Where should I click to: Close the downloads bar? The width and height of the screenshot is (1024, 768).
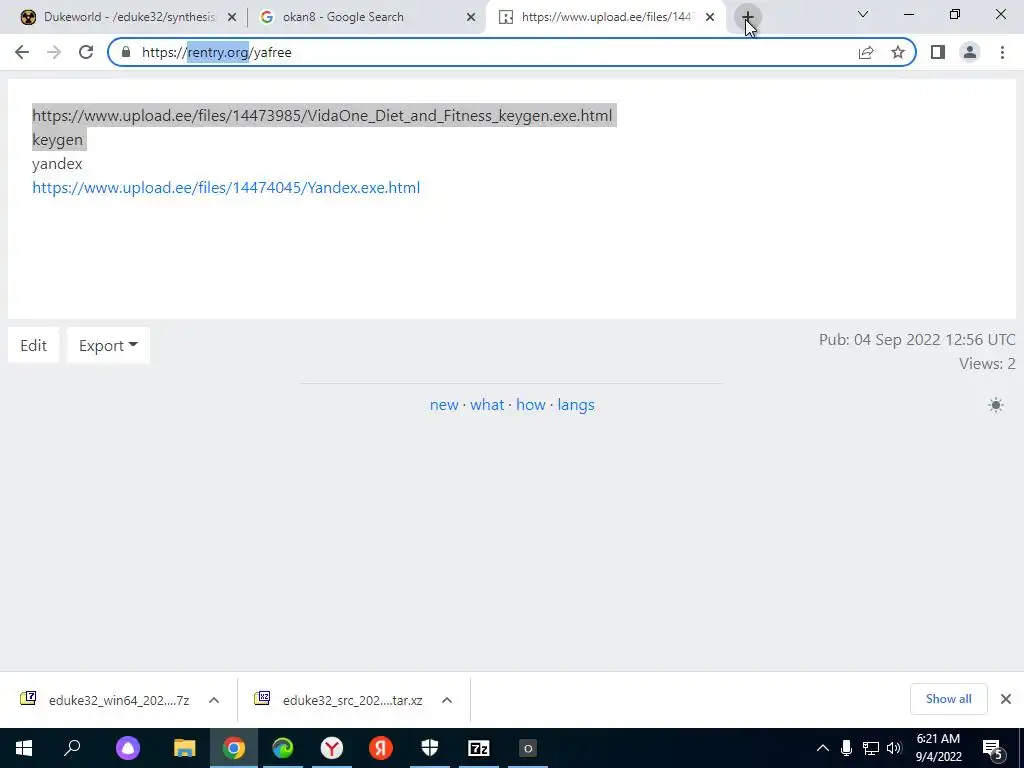click(1006, 699)
